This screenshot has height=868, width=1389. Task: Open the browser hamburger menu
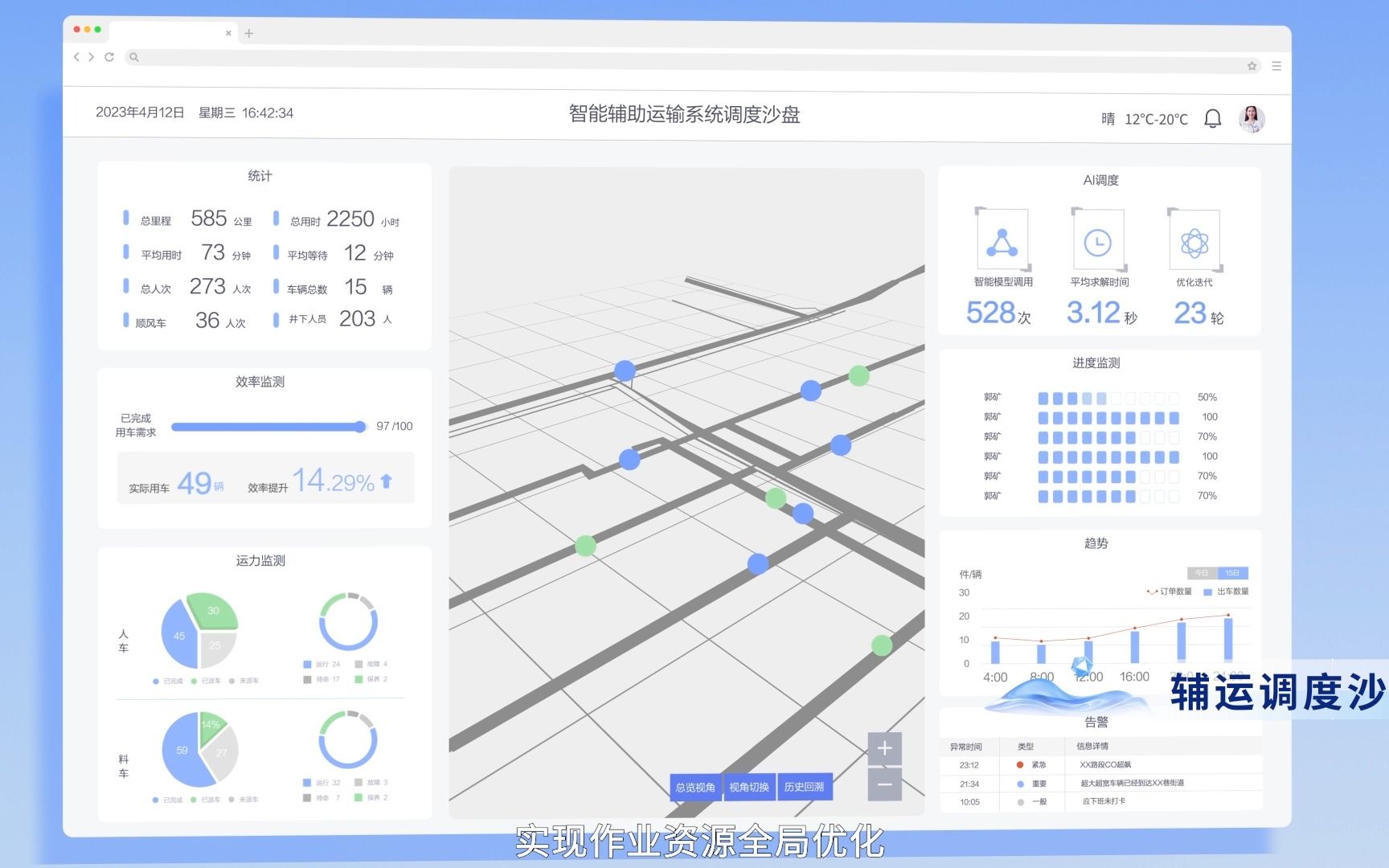click(x=1276, y=66)
